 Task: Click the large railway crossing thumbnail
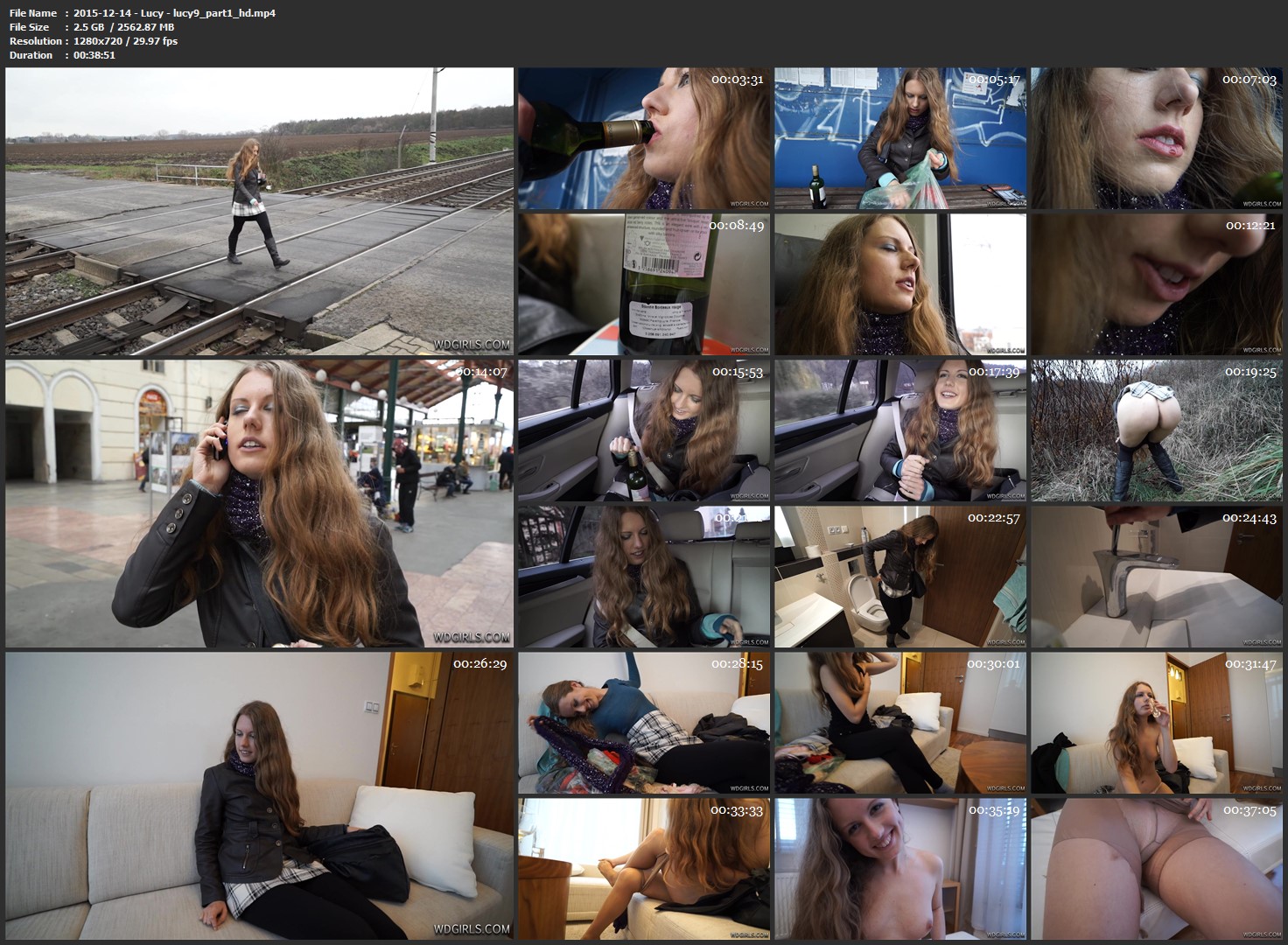coord(259,211)
